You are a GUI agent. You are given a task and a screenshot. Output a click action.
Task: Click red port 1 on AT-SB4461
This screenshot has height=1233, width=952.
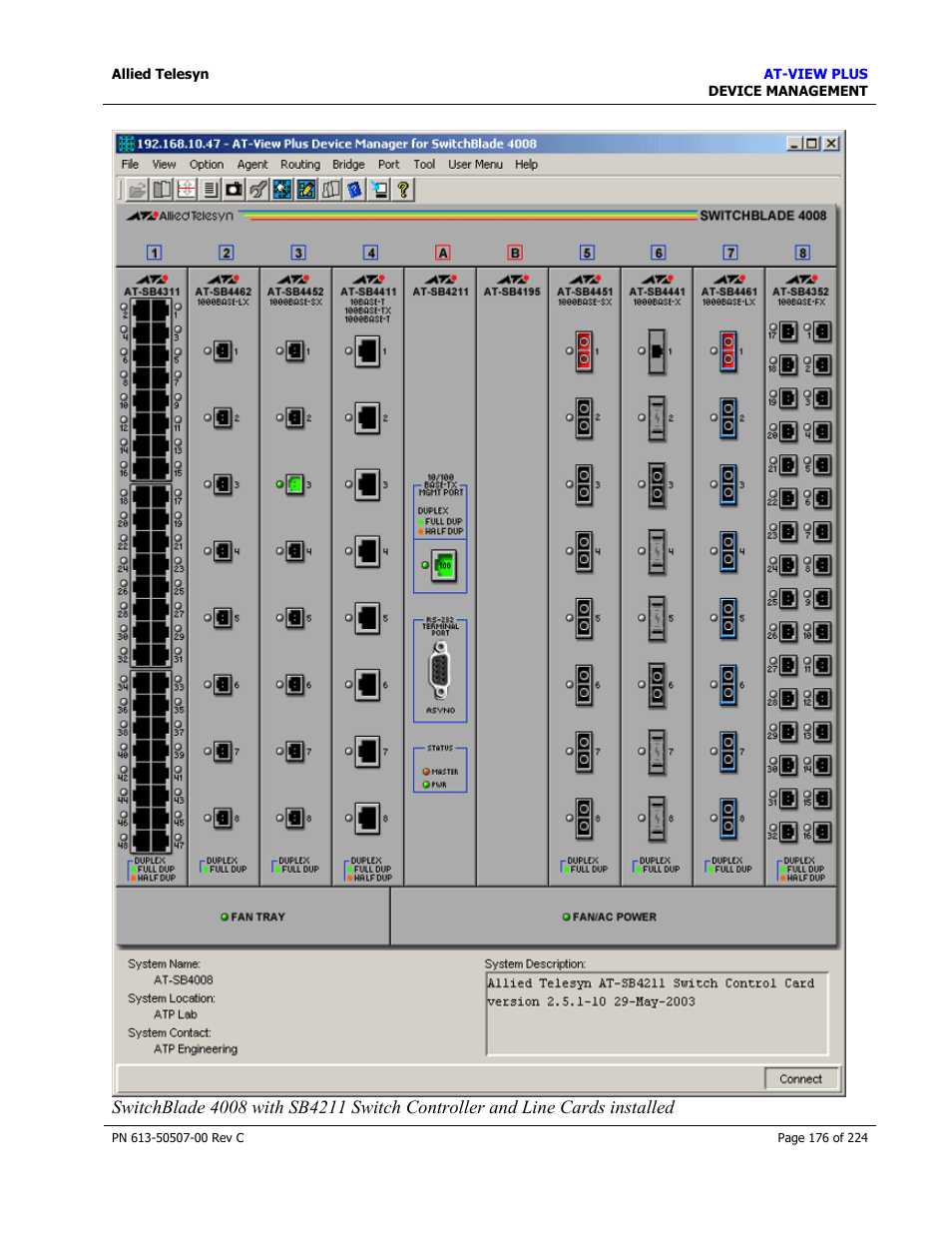tap(728, 351)
